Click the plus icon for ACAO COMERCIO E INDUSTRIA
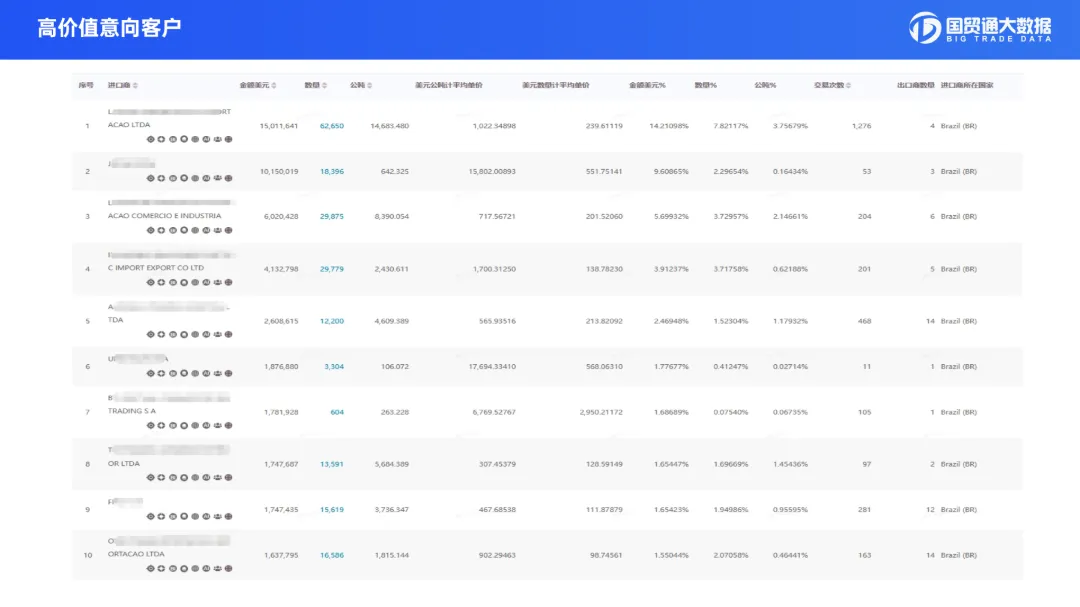 [161, 230]
